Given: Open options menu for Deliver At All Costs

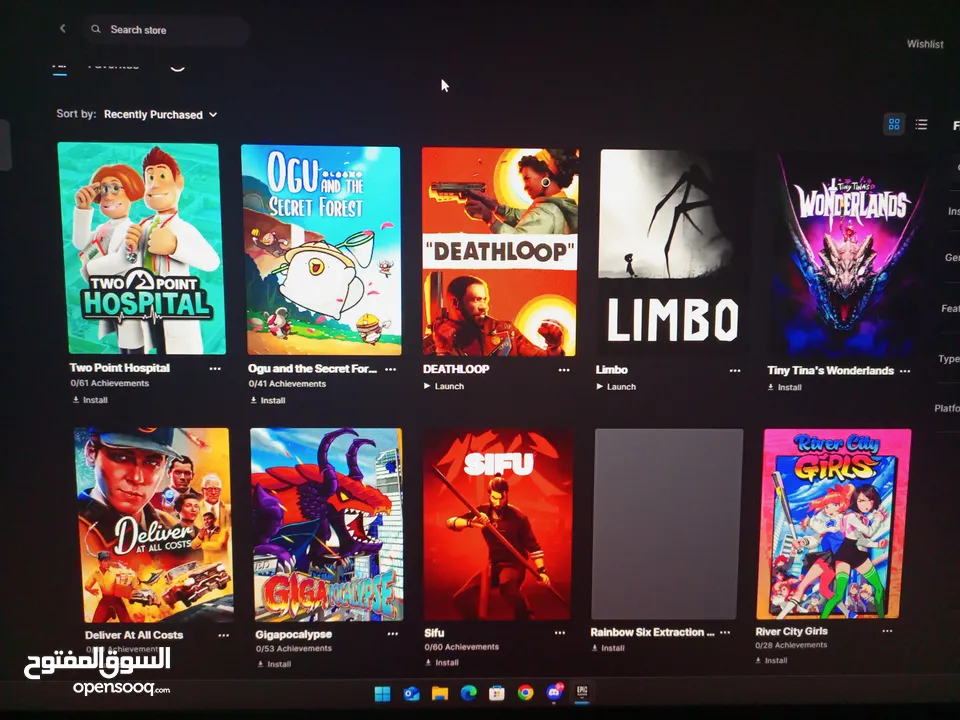Looking at the screenshot, I should point(223,635).
